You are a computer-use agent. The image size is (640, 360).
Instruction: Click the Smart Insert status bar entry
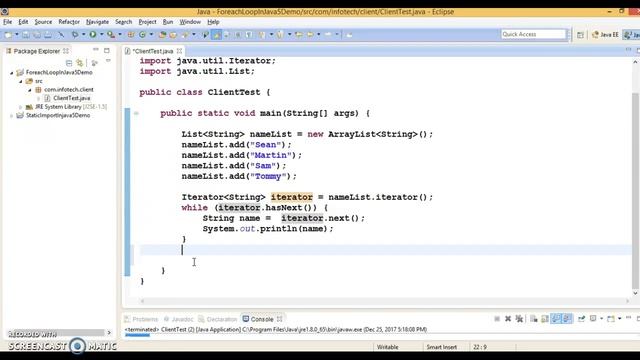(x=442, y=347)
